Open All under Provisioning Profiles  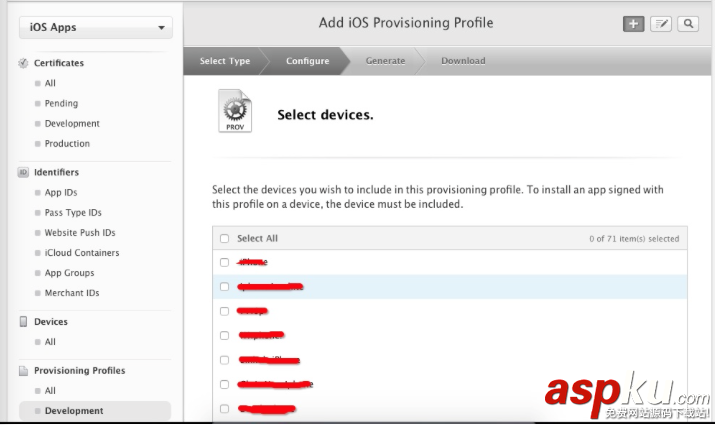50,390
